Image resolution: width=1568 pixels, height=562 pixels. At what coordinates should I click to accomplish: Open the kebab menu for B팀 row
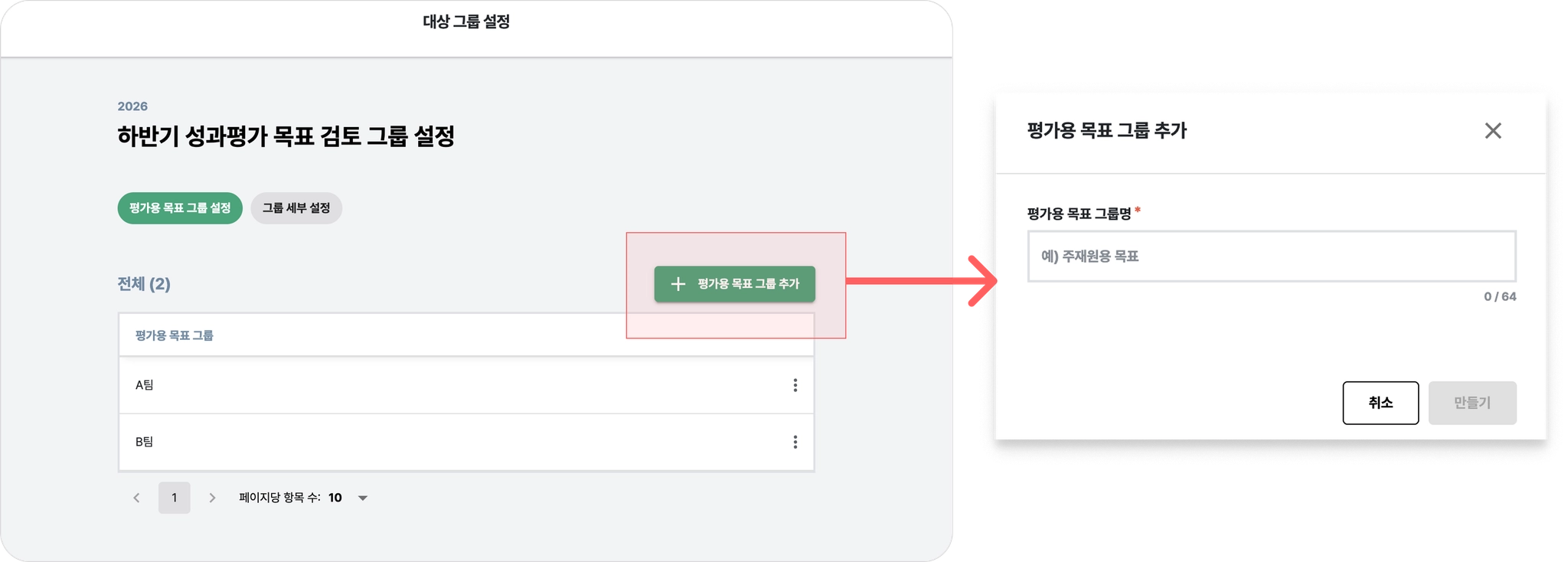pyautogui.click(x=795, y=442)
